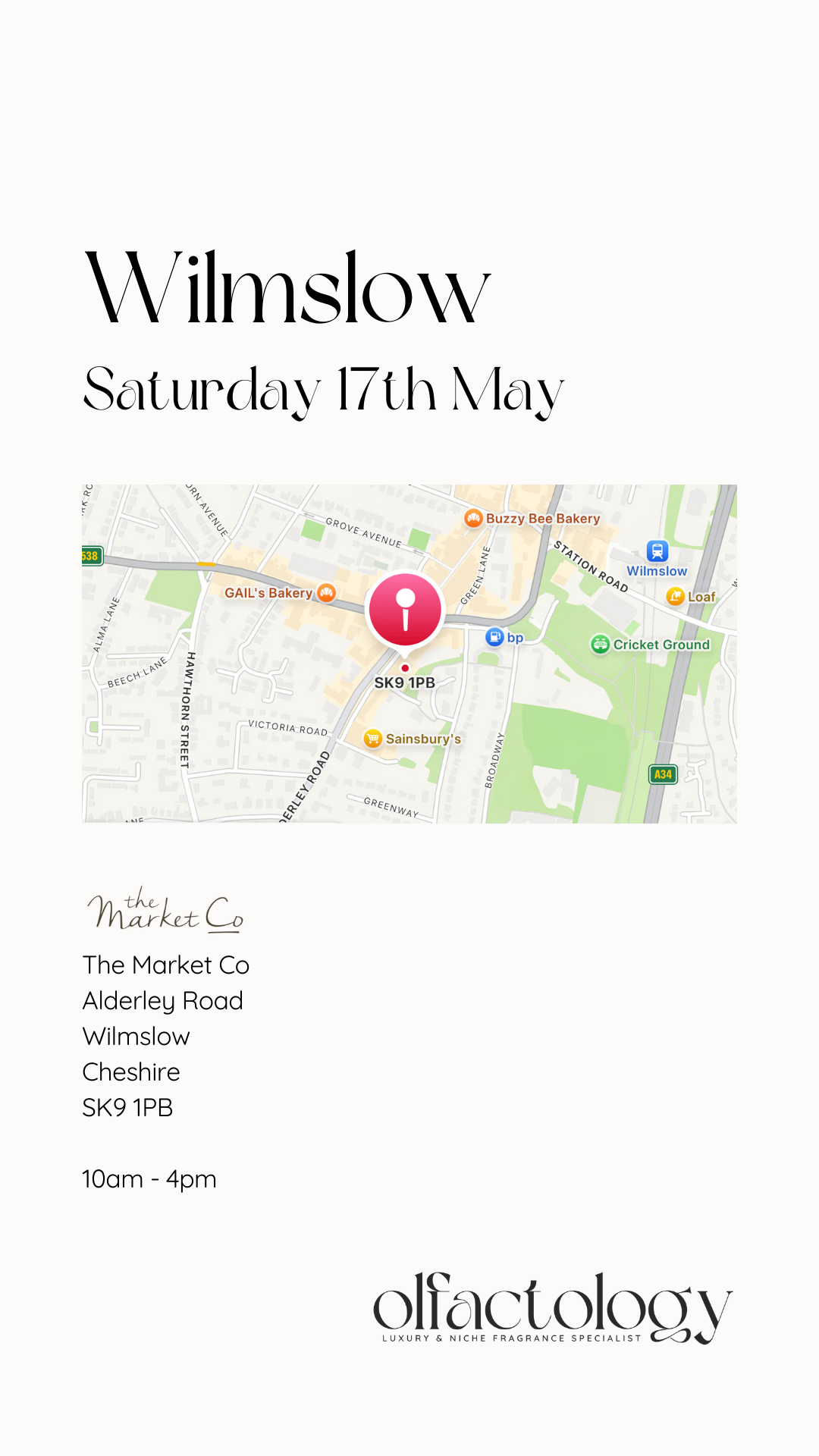The height and width of the screenshot is (1456, 819).
Task: Click the 10am - 4pm opening hours
Action: pos(149,1179)
